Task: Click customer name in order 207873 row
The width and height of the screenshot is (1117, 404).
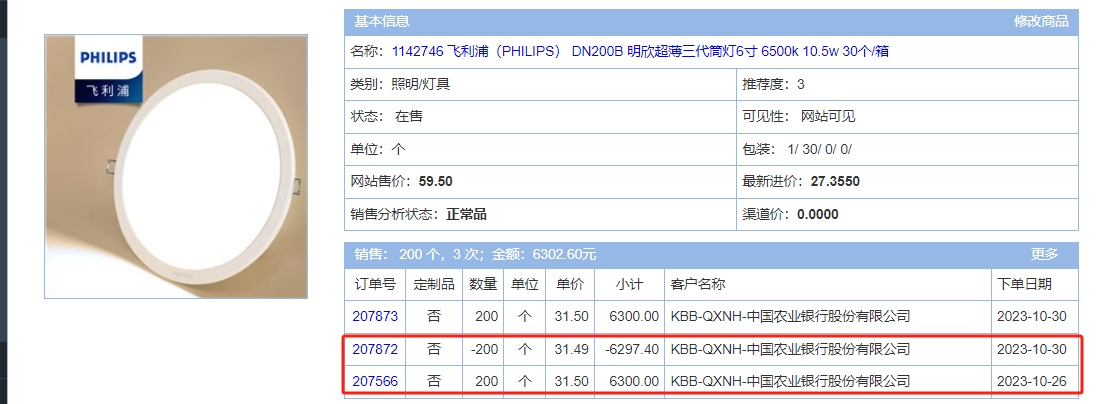Action: pyautogui.click(x=791, y=316)
